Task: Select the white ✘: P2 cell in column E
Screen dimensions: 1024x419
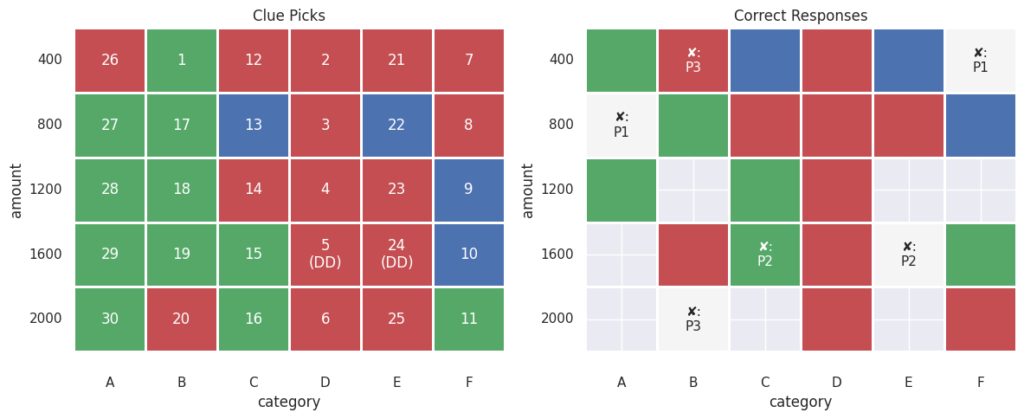Action: (908, 254)
